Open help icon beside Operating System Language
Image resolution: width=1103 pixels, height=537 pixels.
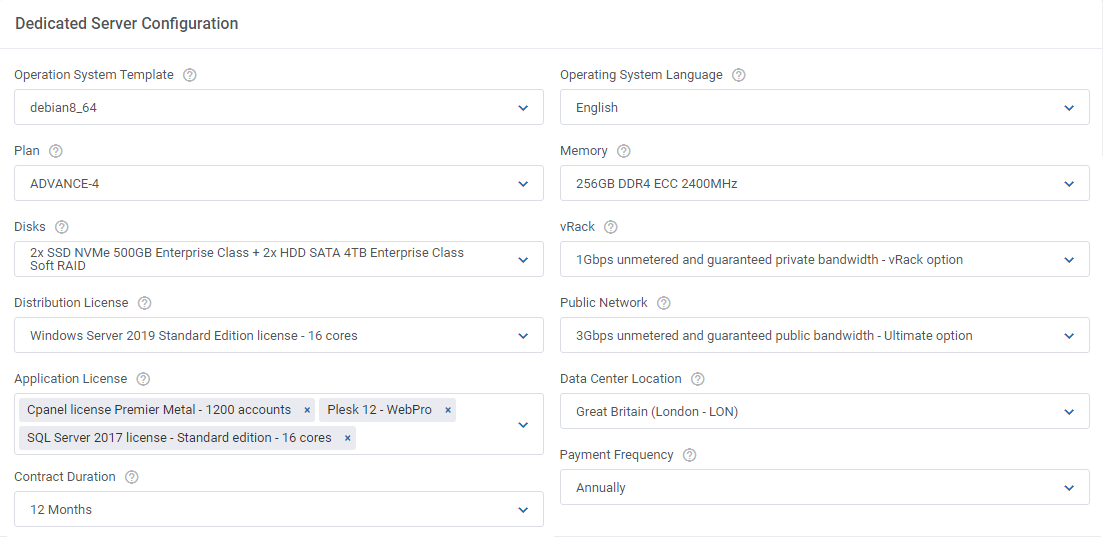click(739, 75)
